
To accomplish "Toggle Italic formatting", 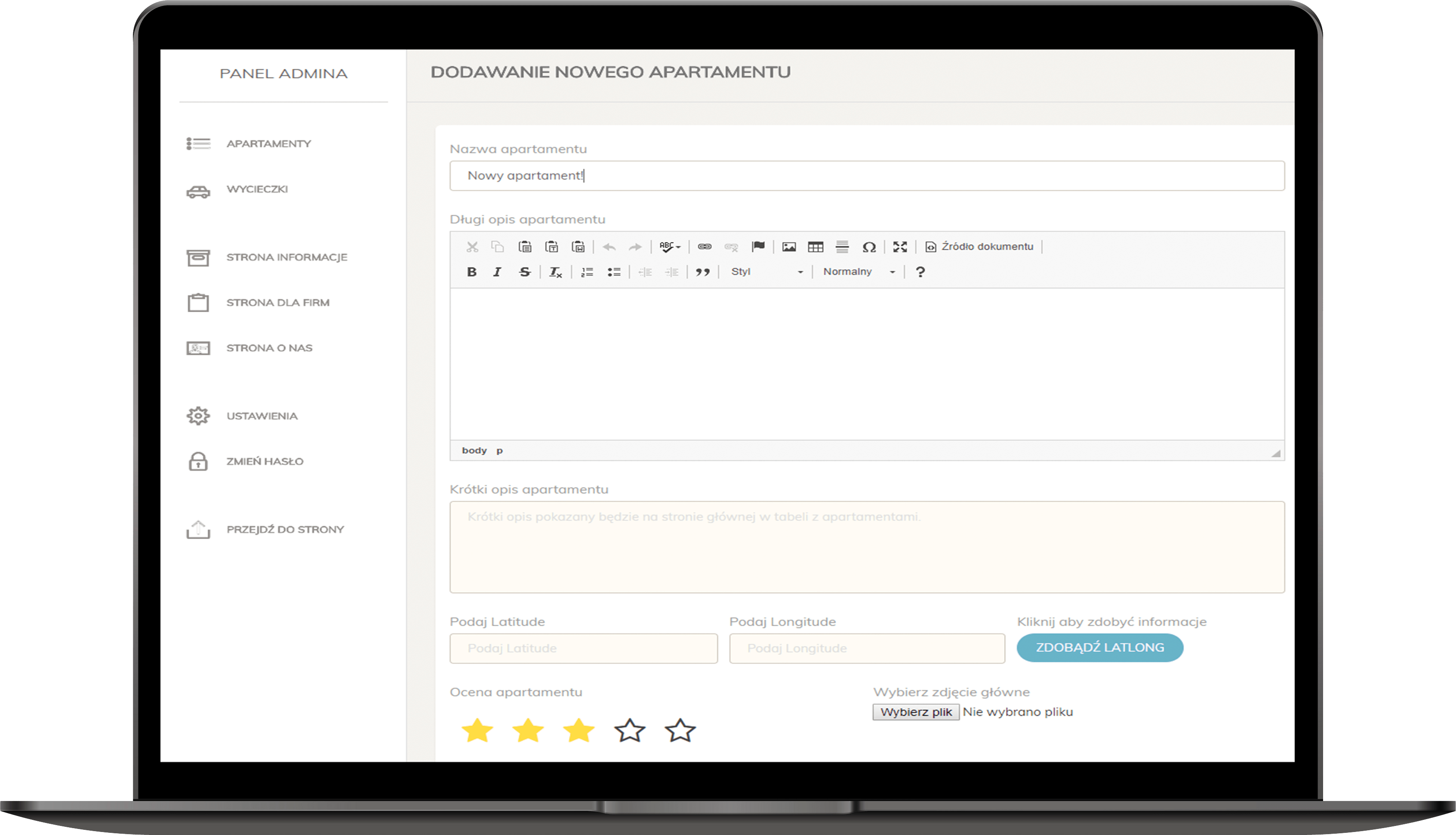I will click(497, 272).
